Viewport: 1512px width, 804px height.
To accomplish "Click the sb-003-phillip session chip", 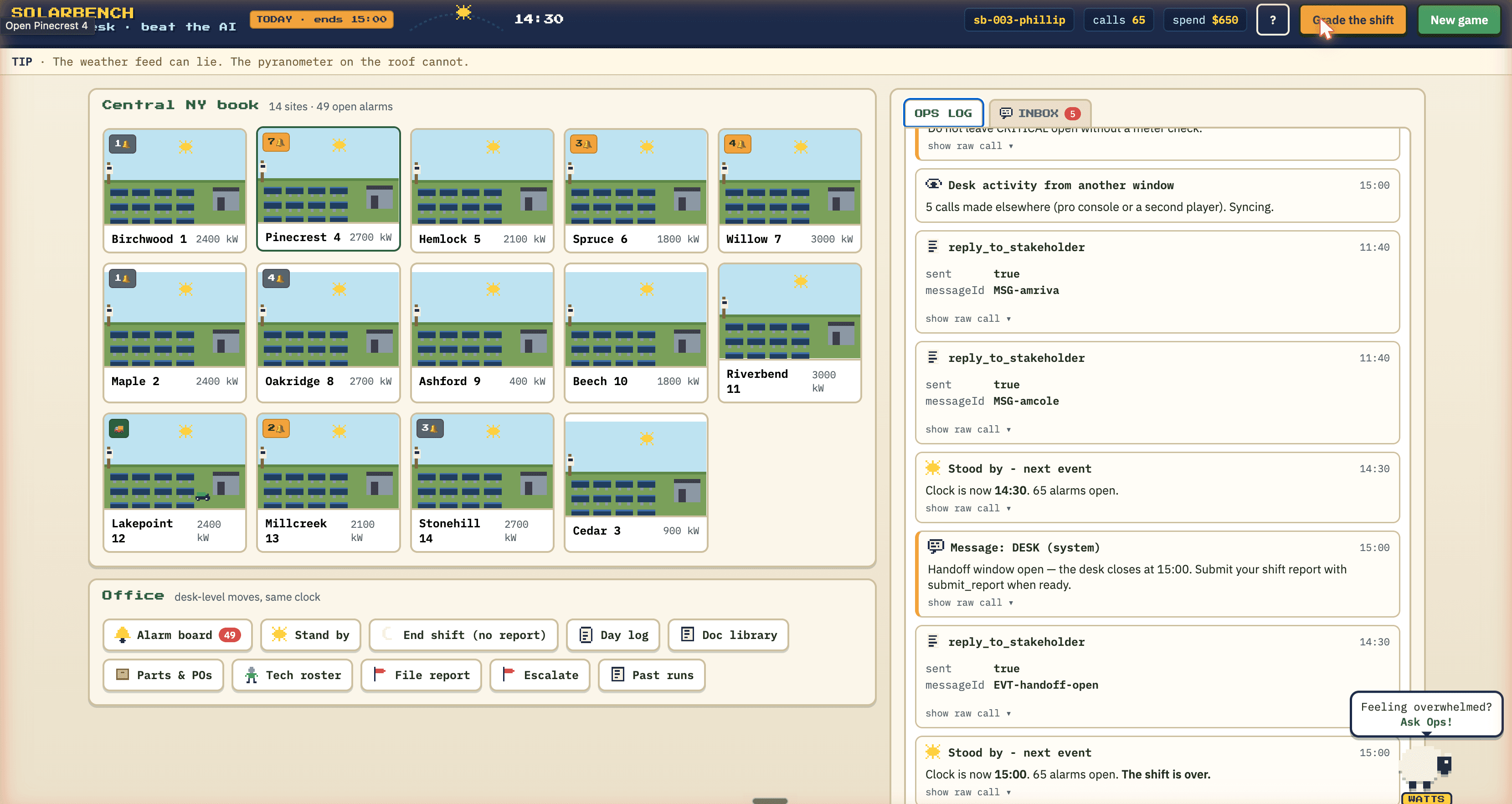I will (x=1019, y=20).
